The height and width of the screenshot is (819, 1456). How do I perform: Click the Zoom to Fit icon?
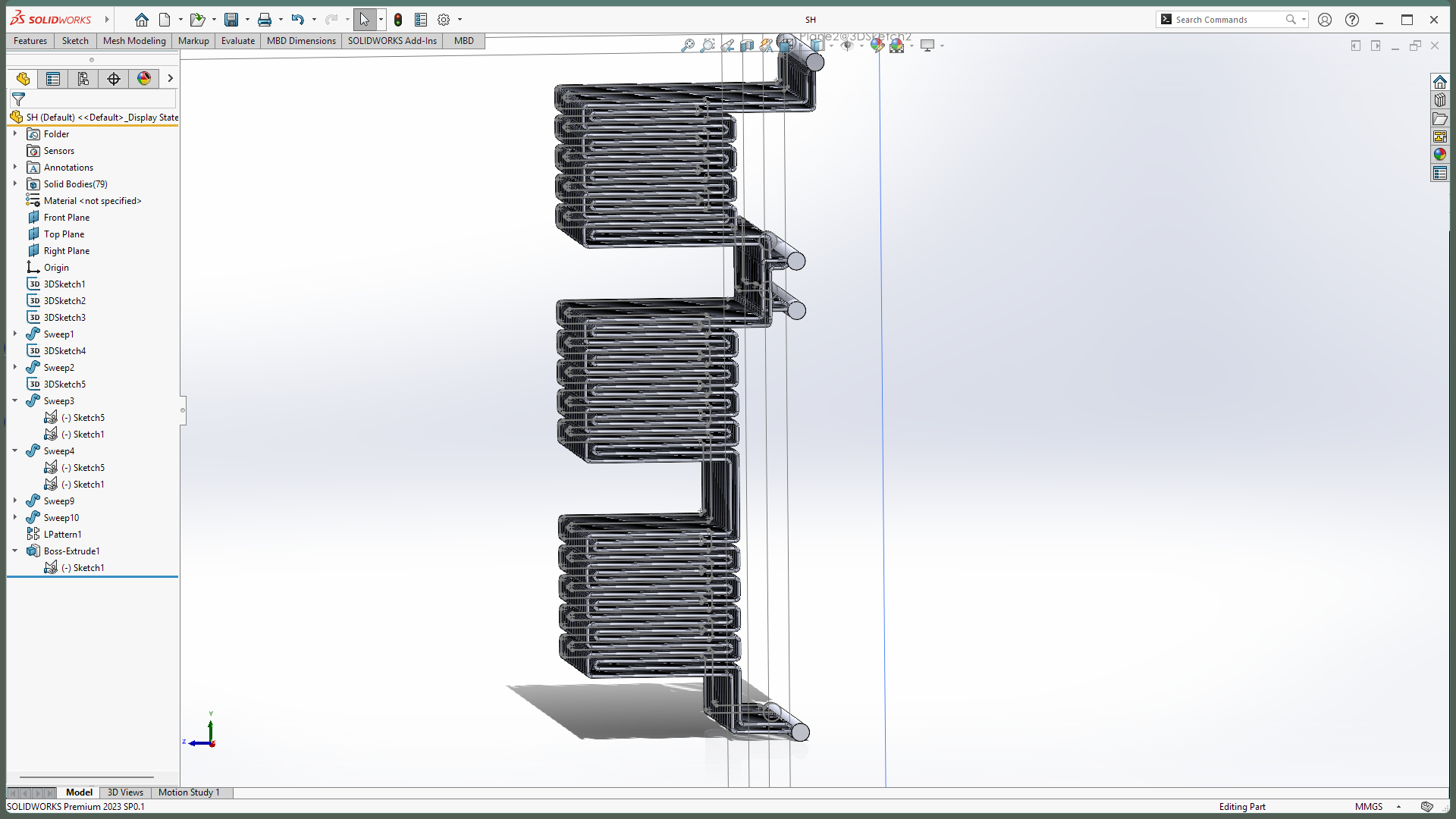688,45
